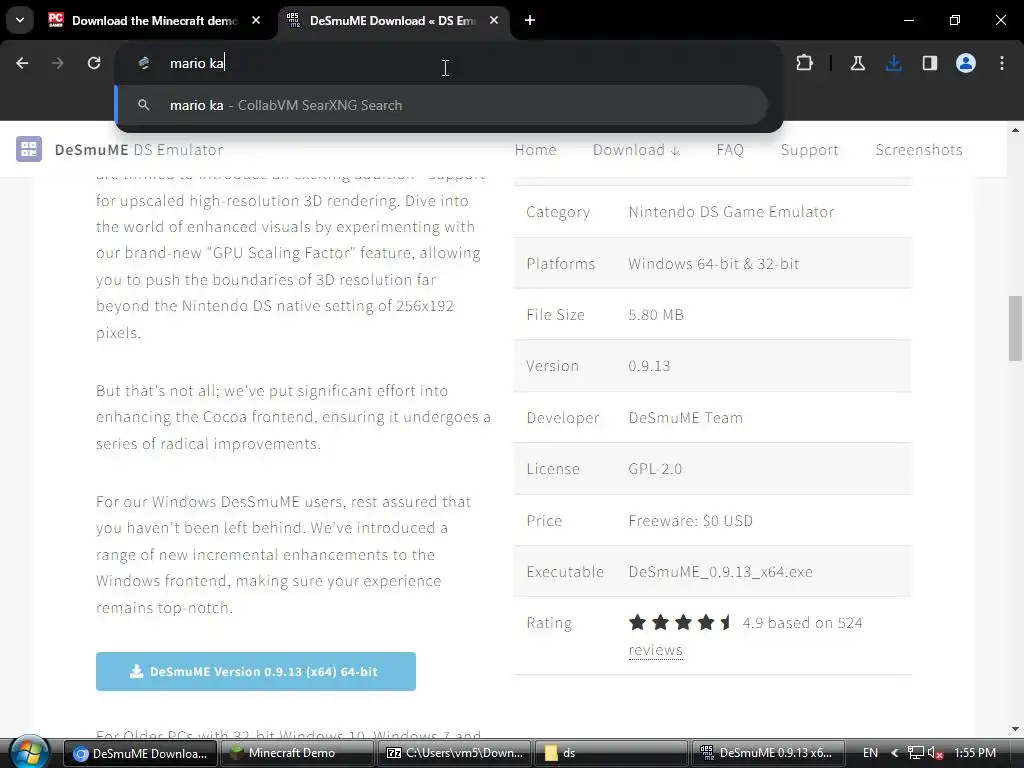Switch to the DeSmuME 0.9.13 x64 taskbar button
The width and height of the screenshot is (1024, 768).
[767, 753]
